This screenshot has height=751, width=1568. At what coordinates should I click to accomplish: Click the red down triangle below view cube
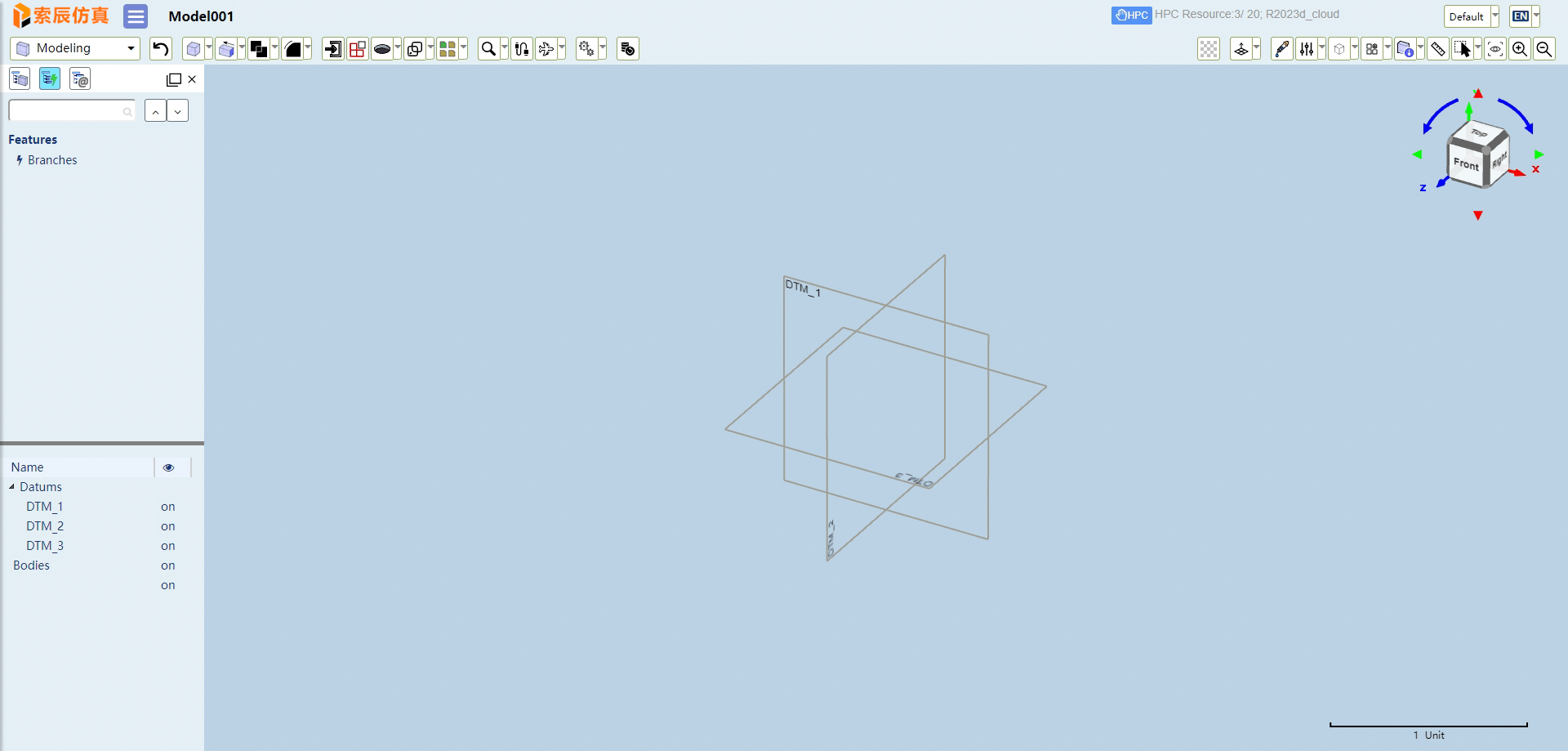1477,215
